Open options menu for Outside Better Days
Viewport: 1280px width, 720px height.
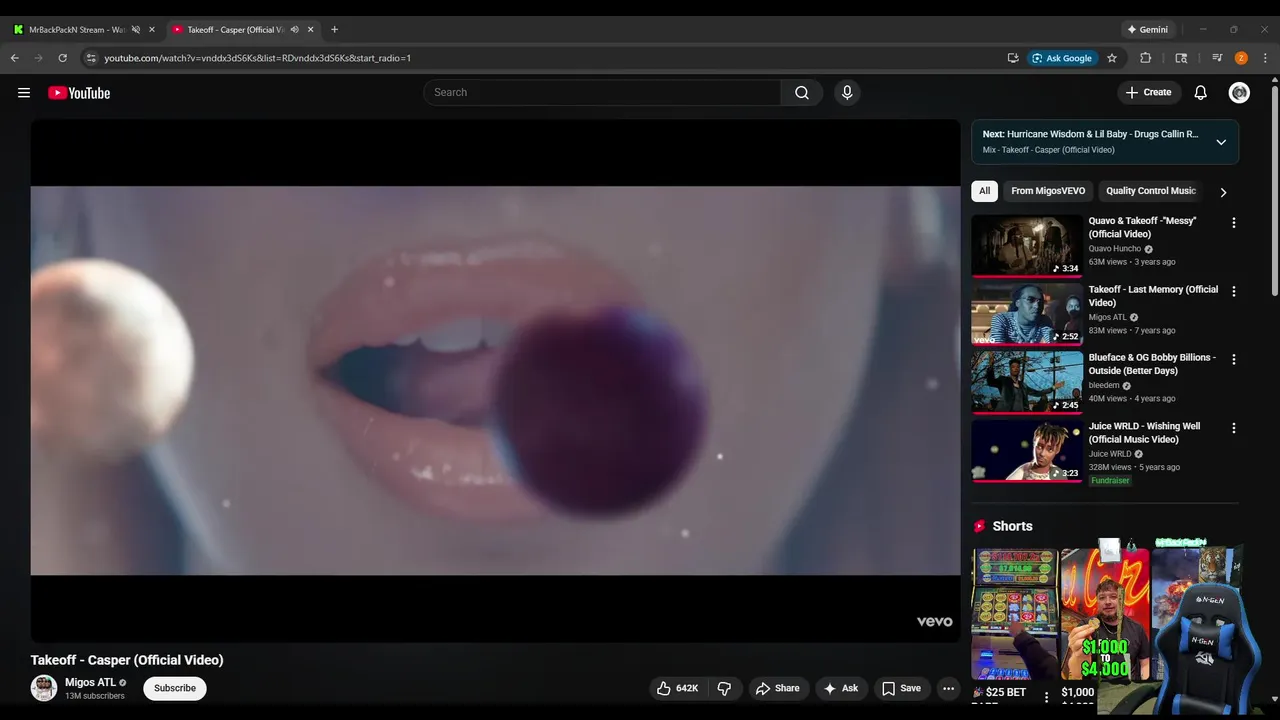click(x=1233, y=359)
